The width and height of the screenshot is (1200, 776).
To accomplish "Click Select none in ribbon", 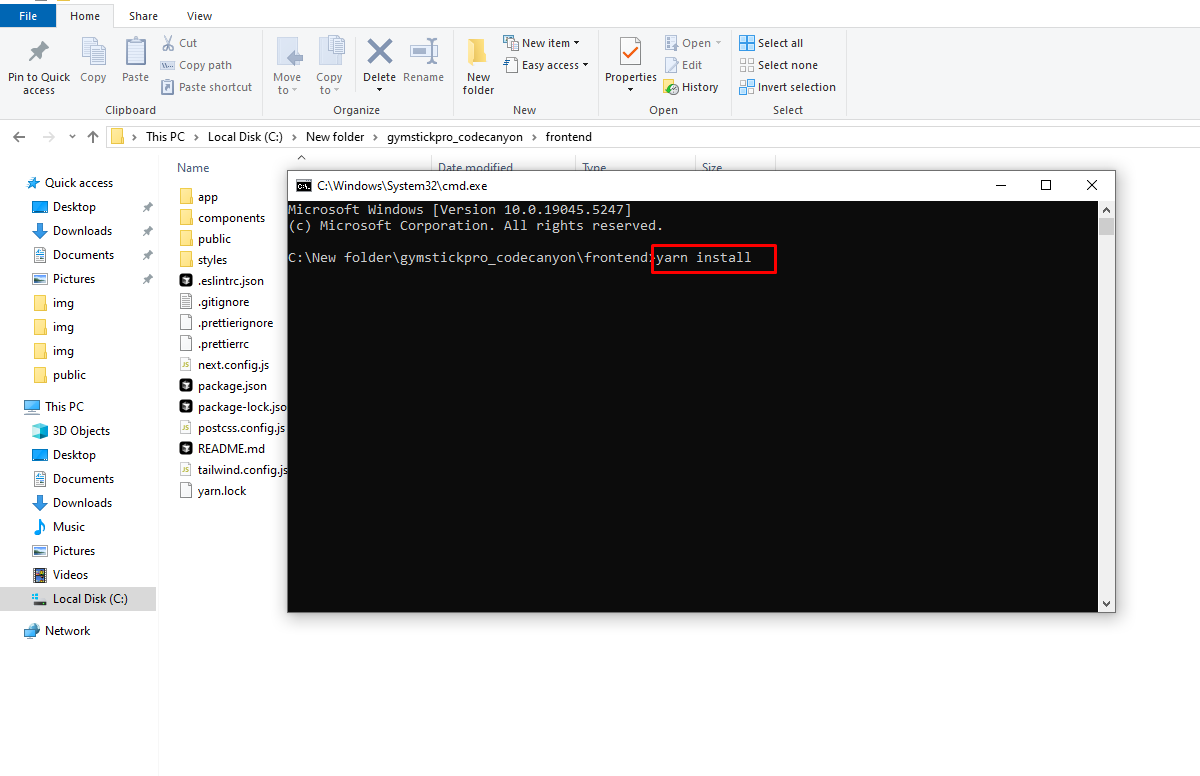I will [778, 65].
